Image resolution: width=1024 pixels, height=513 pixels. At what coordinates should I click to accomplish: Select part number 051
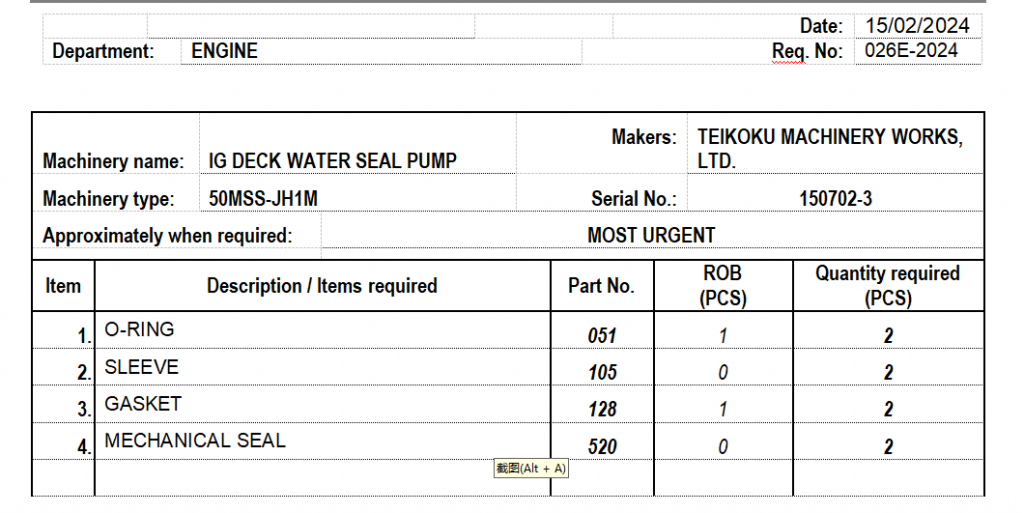602,336
